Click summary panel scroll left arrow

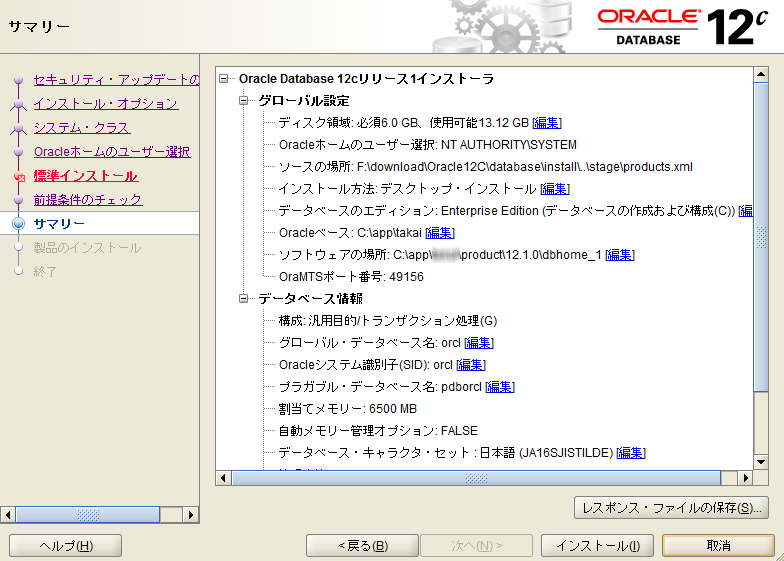(223, 478)
